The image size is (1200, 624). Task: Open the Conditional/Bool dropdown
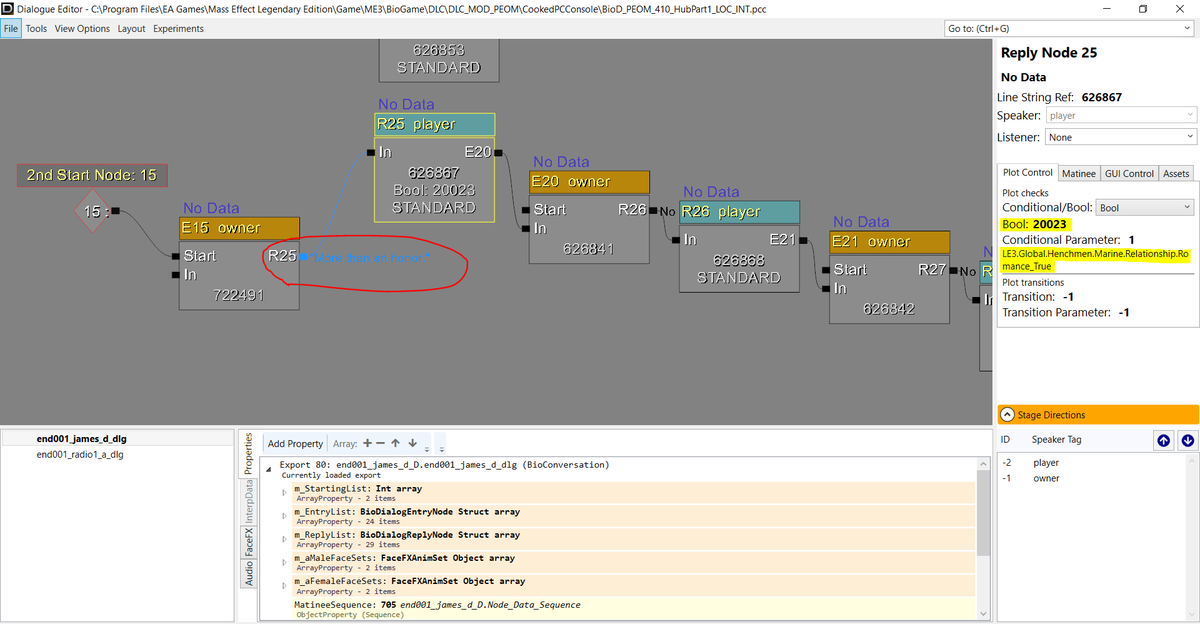(x=1146, y=208)
